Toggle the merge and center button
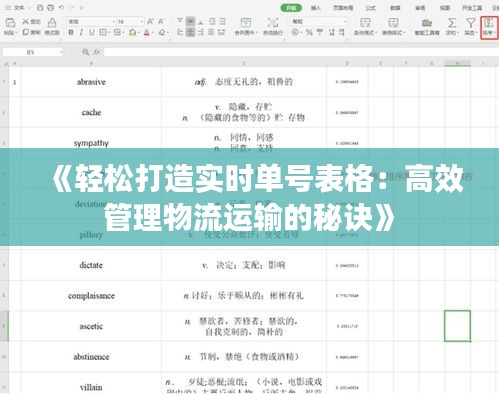499x394 pixels. (x=246, y=27)
